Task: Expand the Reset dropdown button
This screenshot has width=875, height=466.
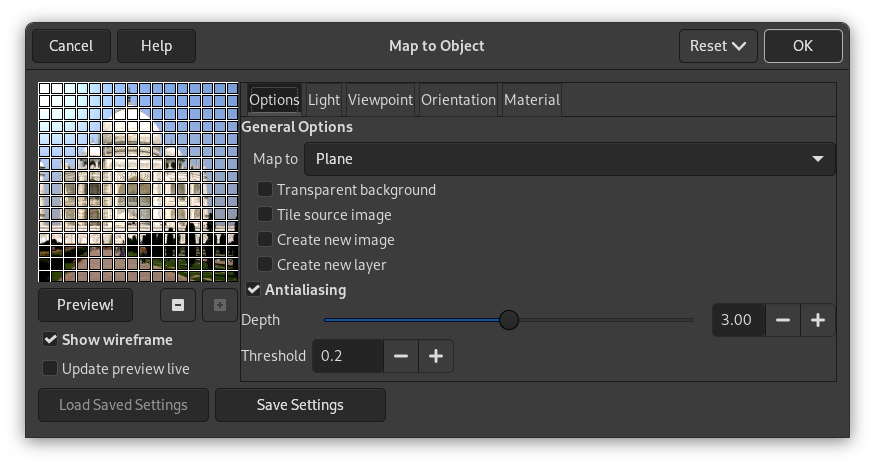Action: (x=718, y=46)
